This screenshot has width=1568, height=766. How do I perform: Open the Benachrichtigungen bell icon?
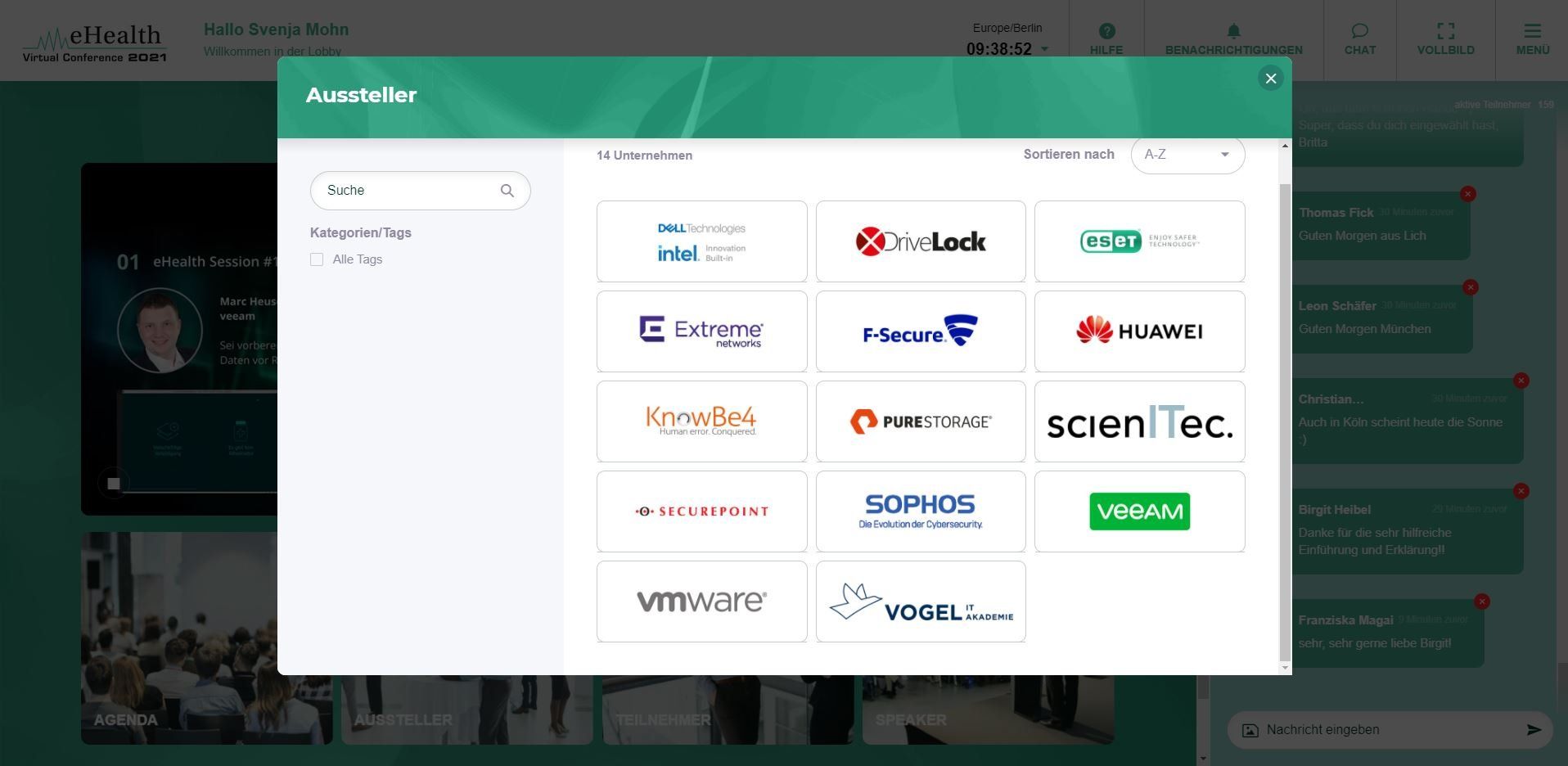click(1233, 31)
